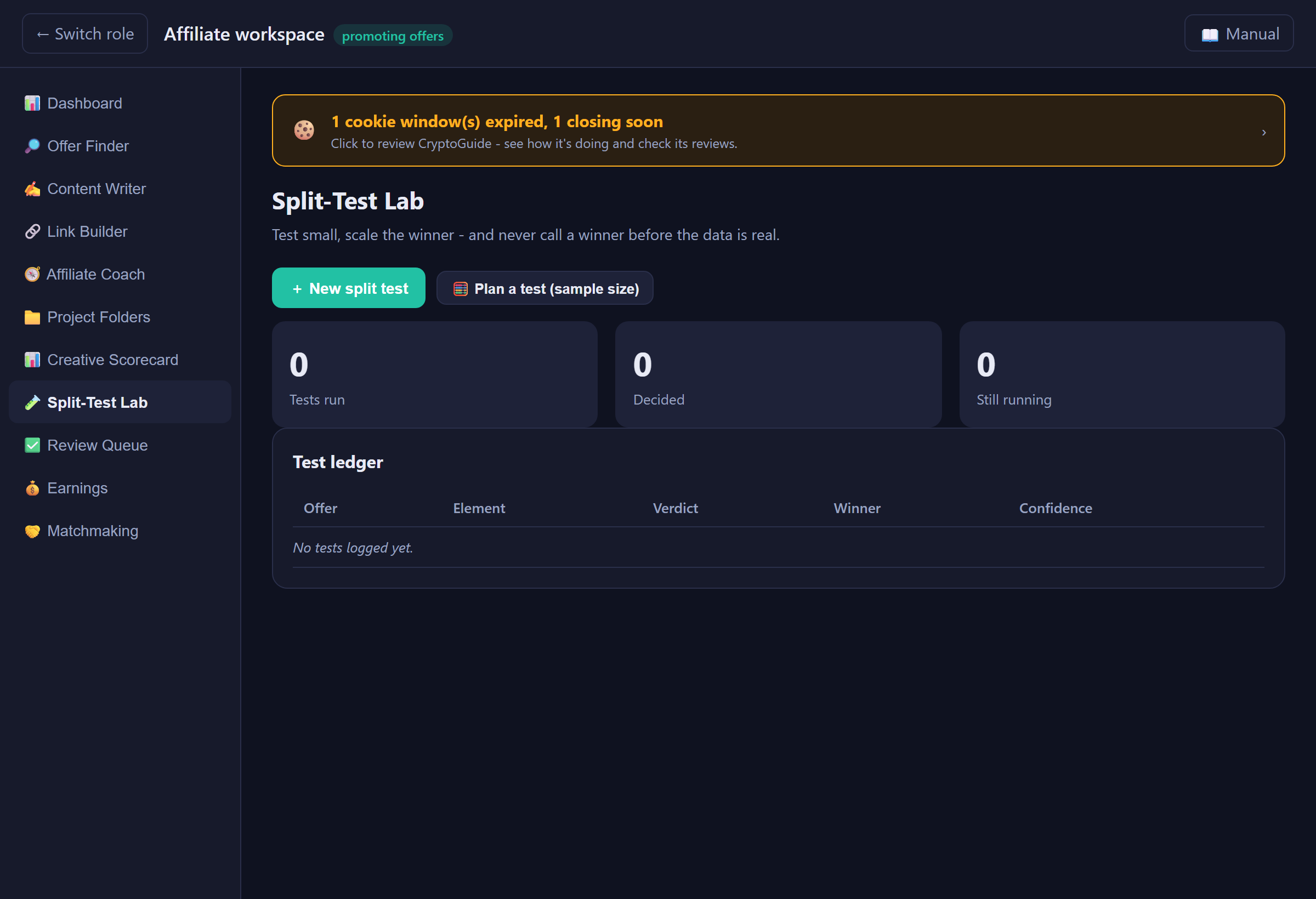Start a New split test
The height and width of the screenshot is (899, 1316).
tap(348, 288)
